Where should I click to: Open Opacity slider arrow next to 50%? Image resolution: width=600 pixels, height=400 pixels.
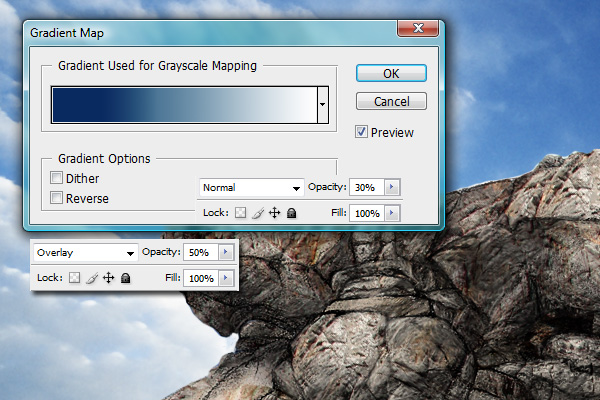[226, 252]
